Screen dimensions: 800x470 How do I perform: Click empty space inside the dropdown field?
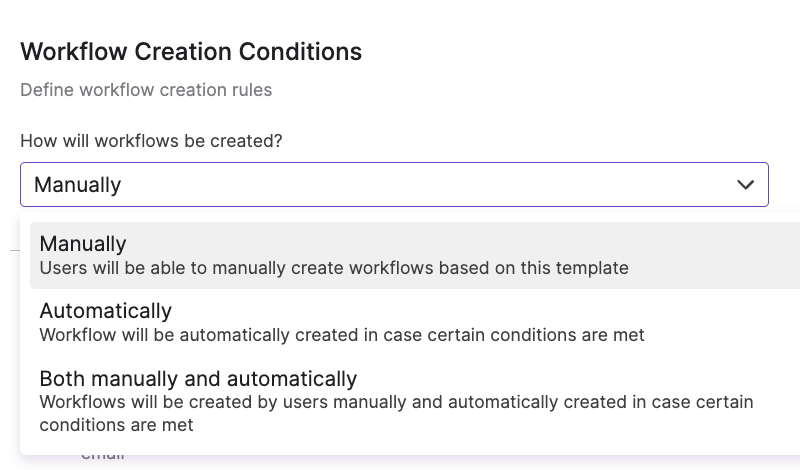429,185
